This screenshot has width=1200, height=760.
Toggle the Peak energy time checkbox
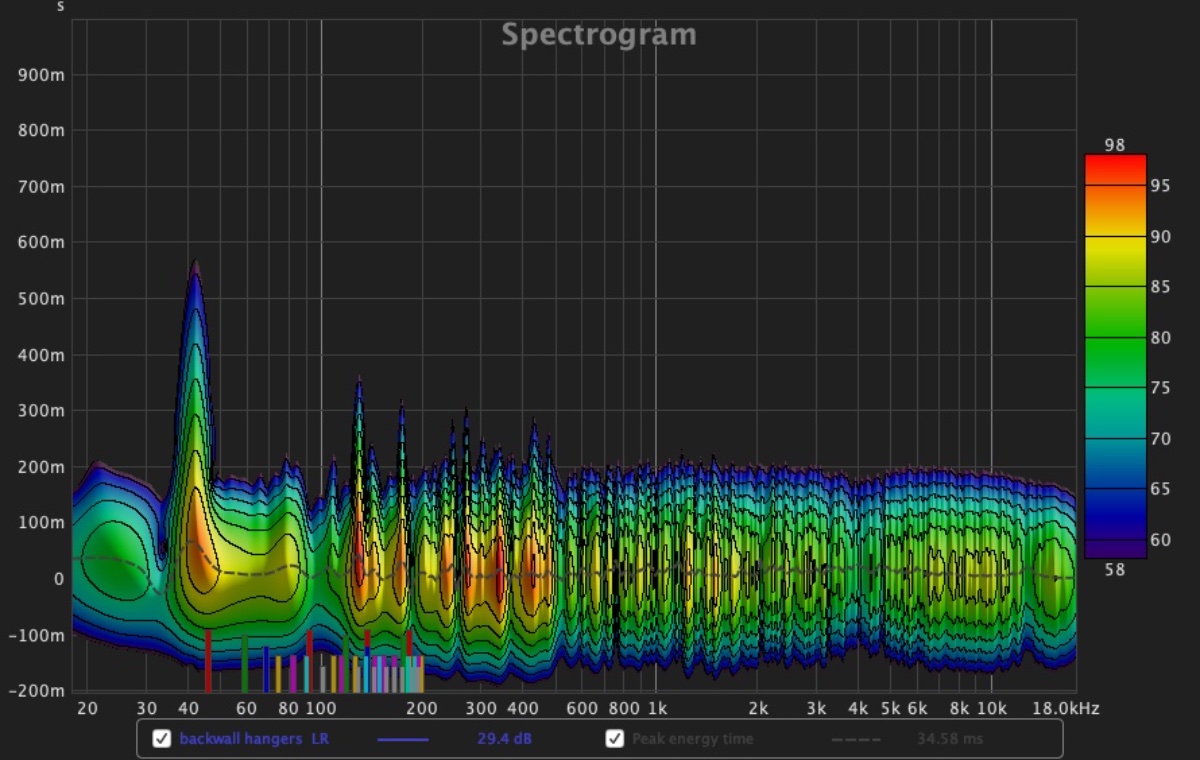[x=615, y=739]
